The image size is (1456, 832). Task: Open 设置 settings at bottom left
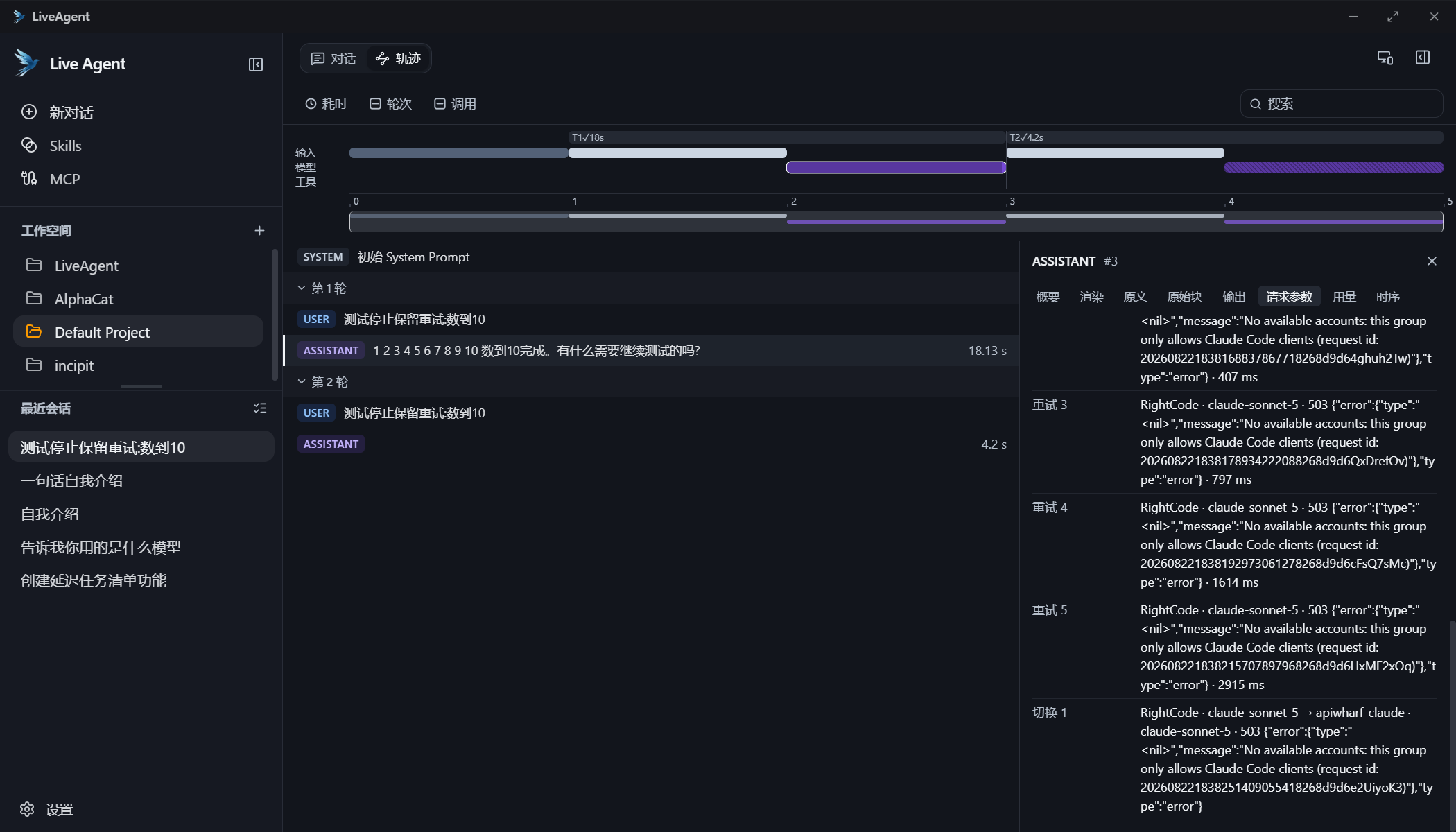46,809
